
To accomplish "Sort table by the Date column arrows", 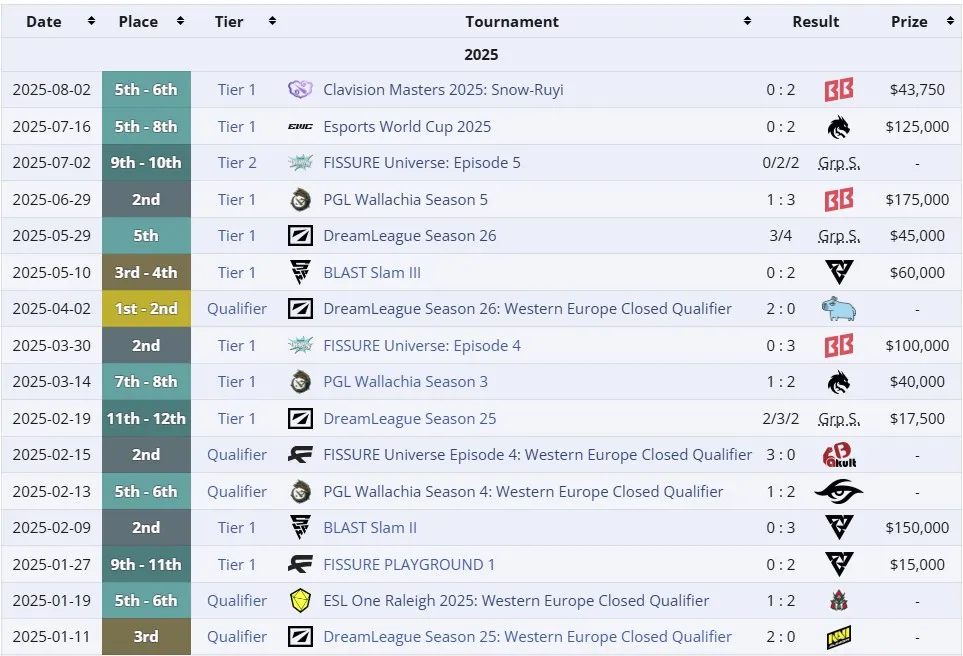I will pyautogui.click(x=92, y=21).
